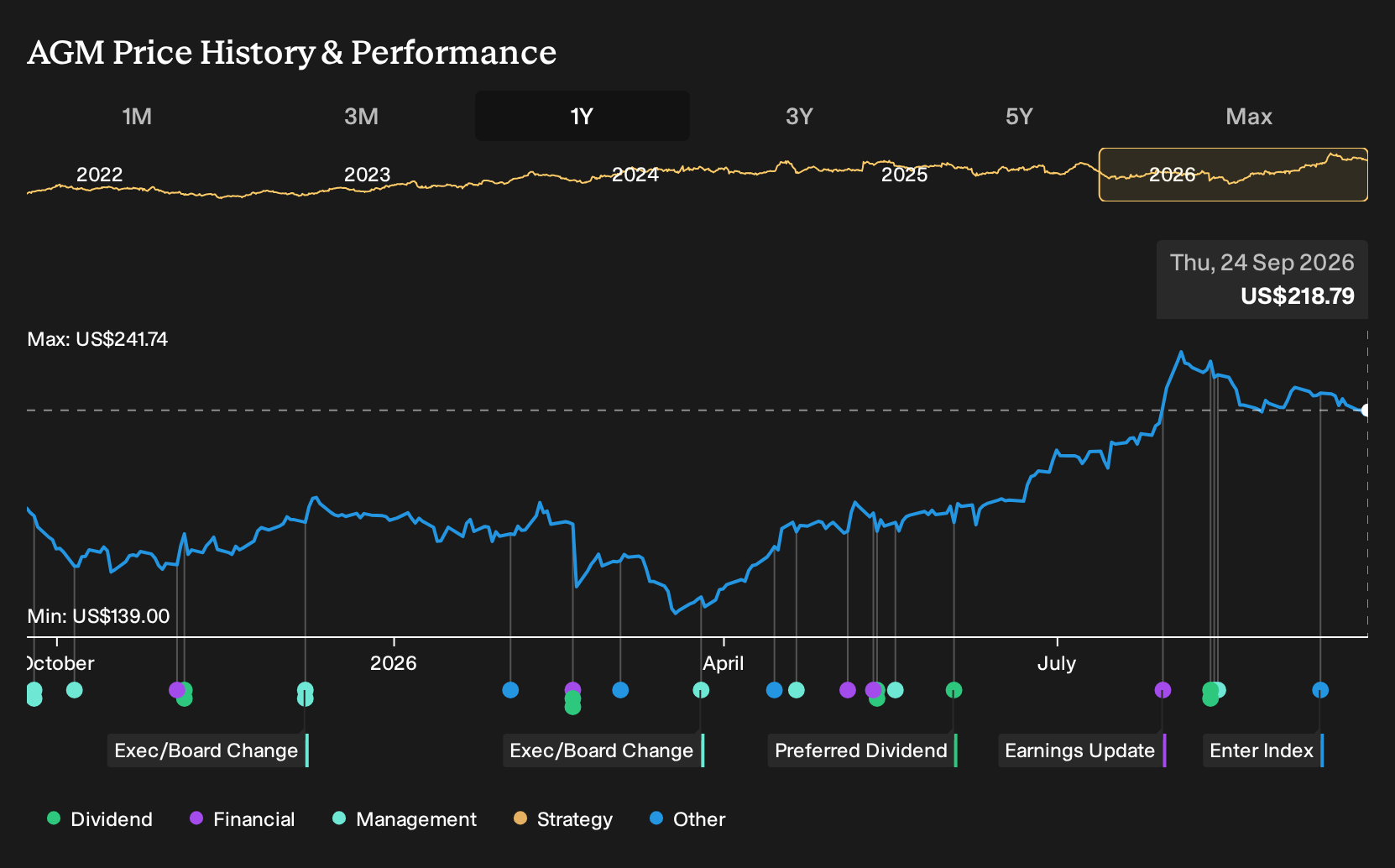The image size is (1395, 868).
Task: Click purple event dot above Earnings Update
Action: click(x=1162, y=690)
